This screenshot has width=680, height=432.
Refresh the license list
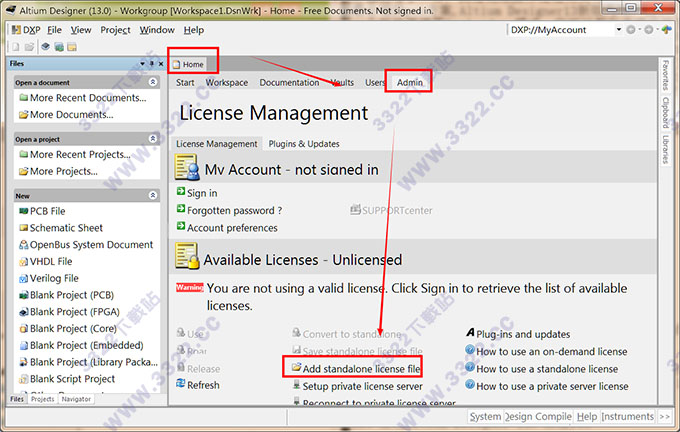[x=198, y=385]
